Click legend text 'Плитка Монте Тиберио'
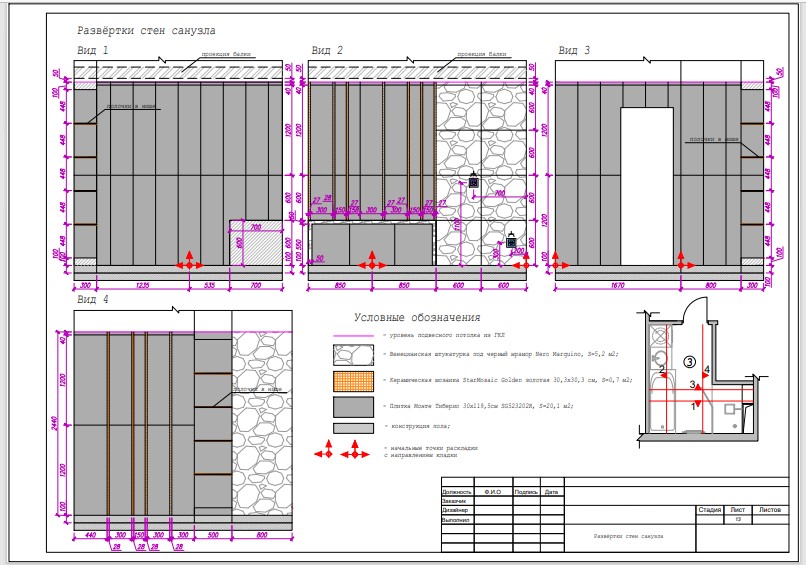 tap(478, 406)
